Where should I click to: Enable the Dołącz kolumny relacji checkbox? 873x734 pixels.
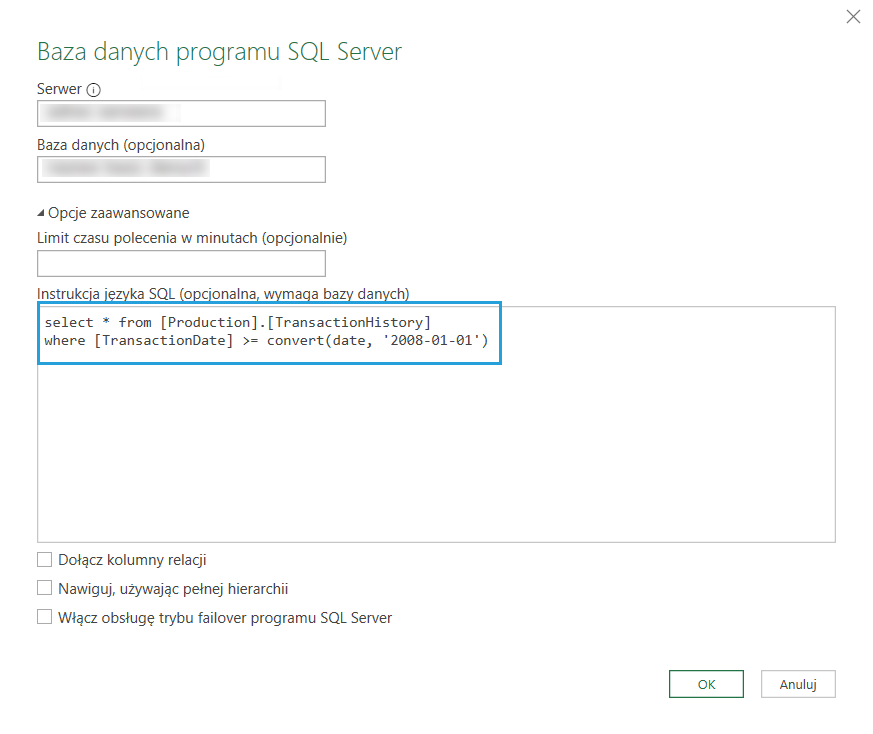[x=44, y=560]
